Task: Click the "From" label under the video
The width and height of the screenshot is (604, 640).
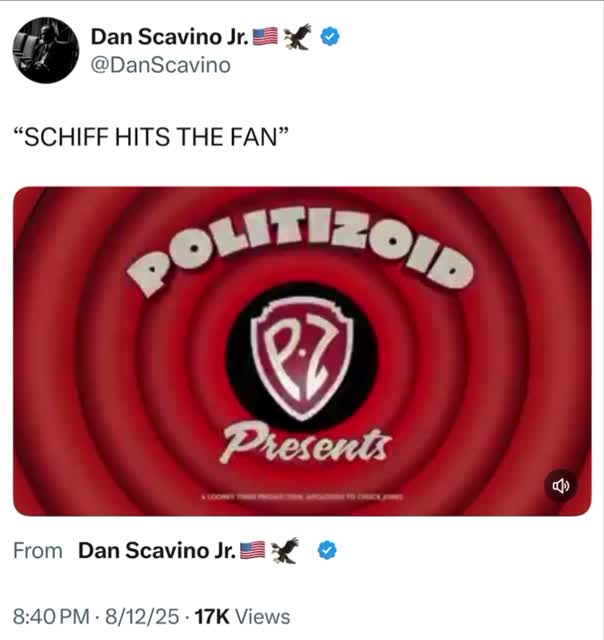Action: [x=38, y=550]
